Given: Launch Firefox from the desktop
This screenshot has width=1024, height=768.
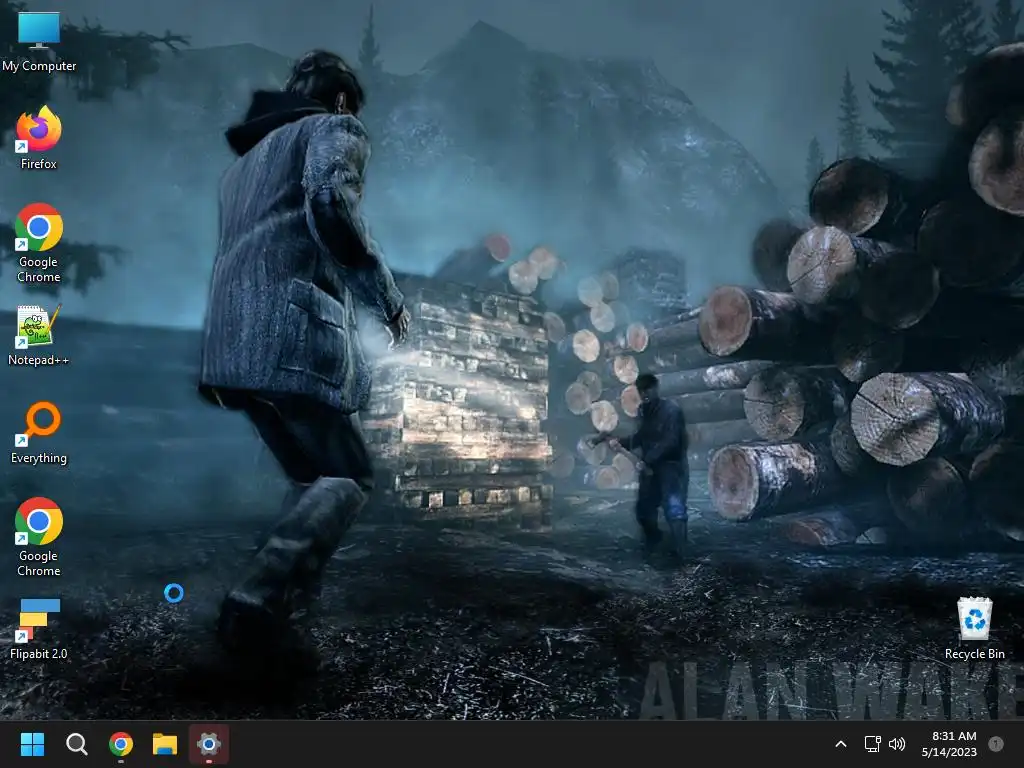Looking at the screenshot, I should coord(39,138).
